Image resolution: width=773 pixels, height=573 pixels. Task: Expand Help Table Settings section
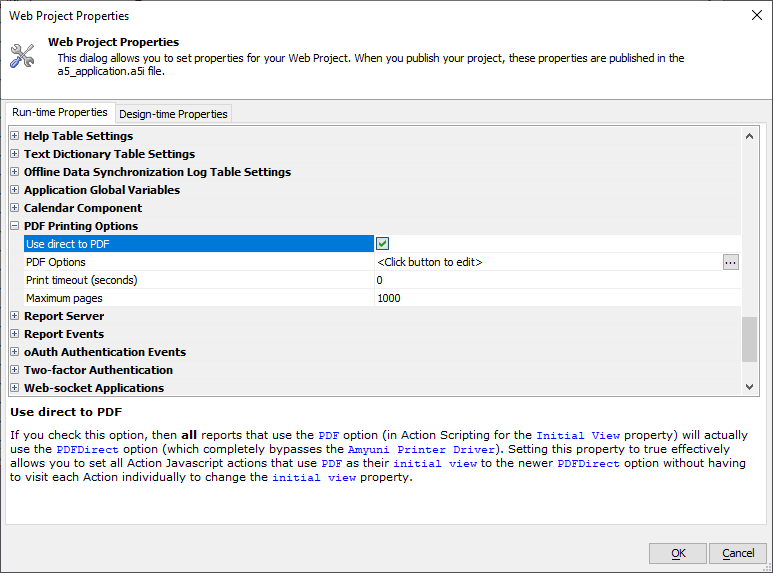pyautogui.click(x=15, y=136)
